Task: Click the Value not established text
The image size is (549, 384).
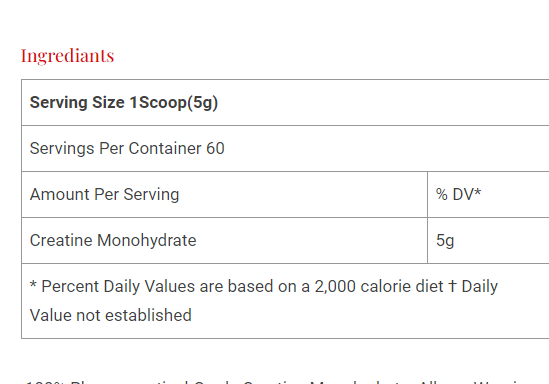Action: pyautogui.click(x=111, y=315)
